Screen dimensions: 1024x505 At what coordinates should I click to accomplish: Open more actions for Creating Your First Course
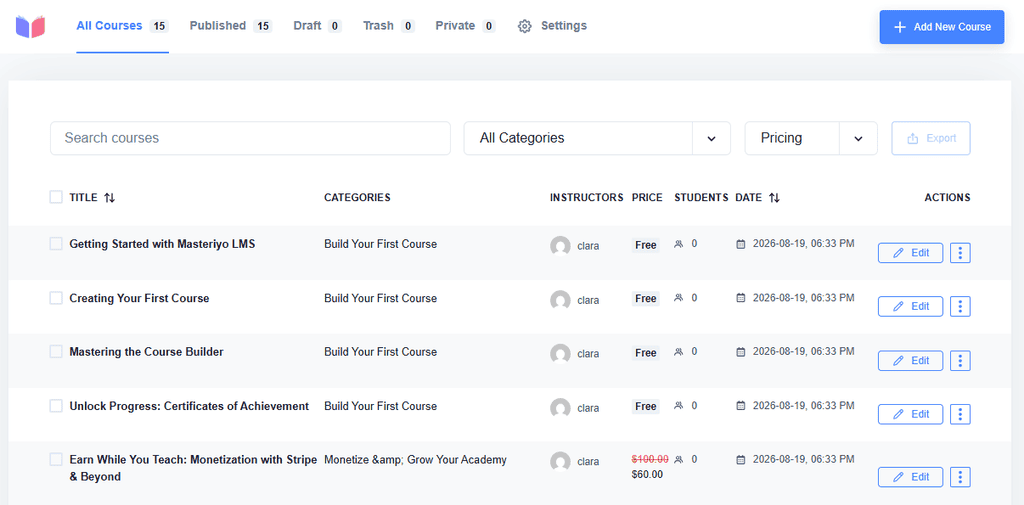coord(960,306)
